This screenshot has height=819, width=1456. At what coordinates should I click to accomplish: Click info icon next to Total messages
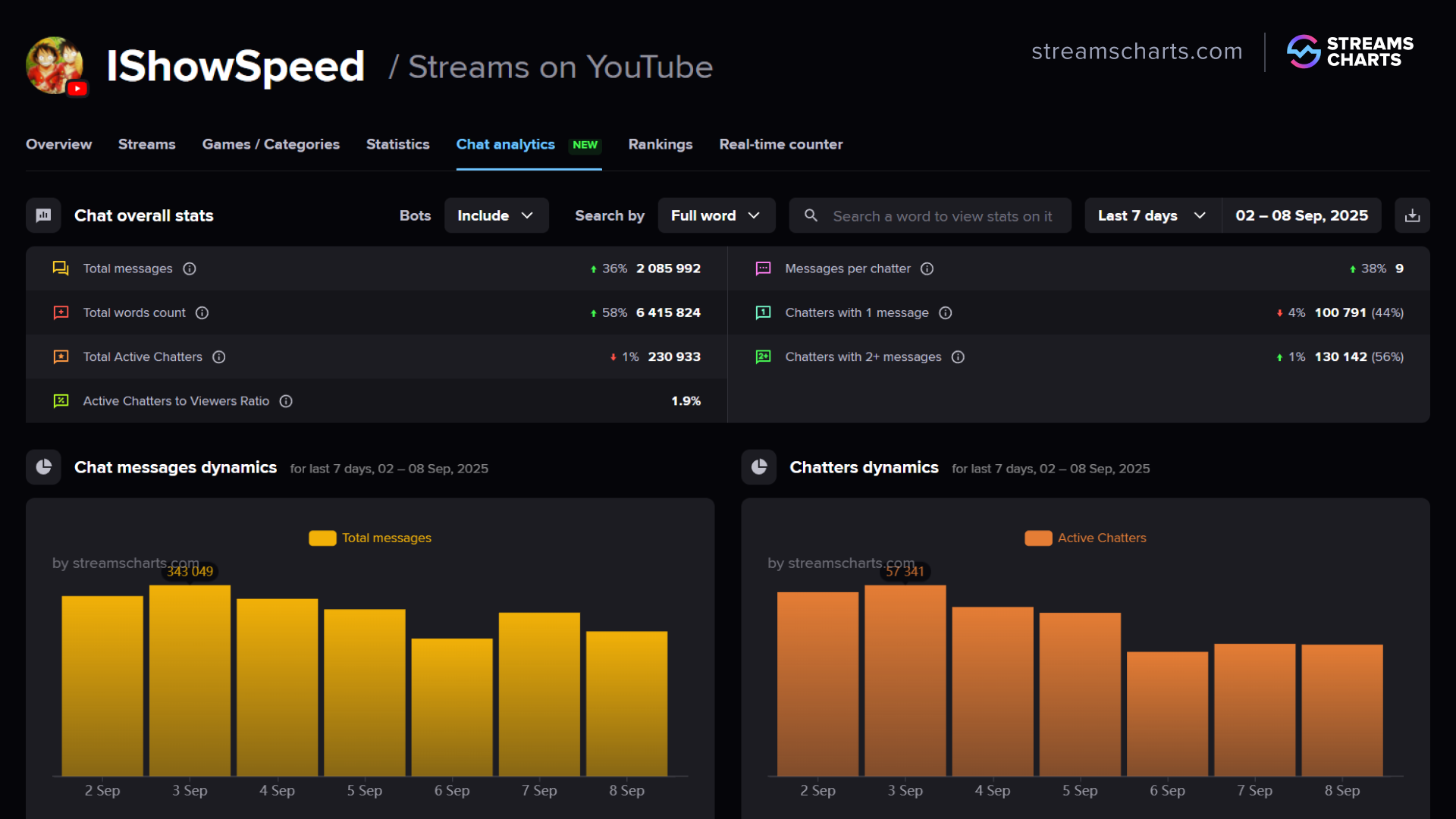click(x=190, y=268)
